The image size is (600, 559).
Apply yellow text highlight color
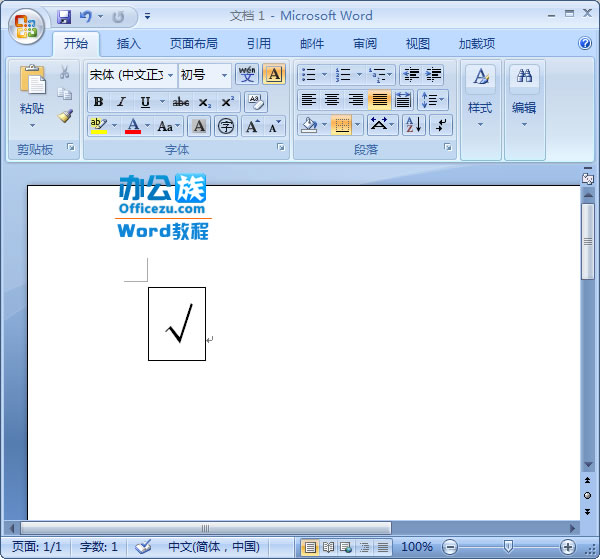[99, 126]
